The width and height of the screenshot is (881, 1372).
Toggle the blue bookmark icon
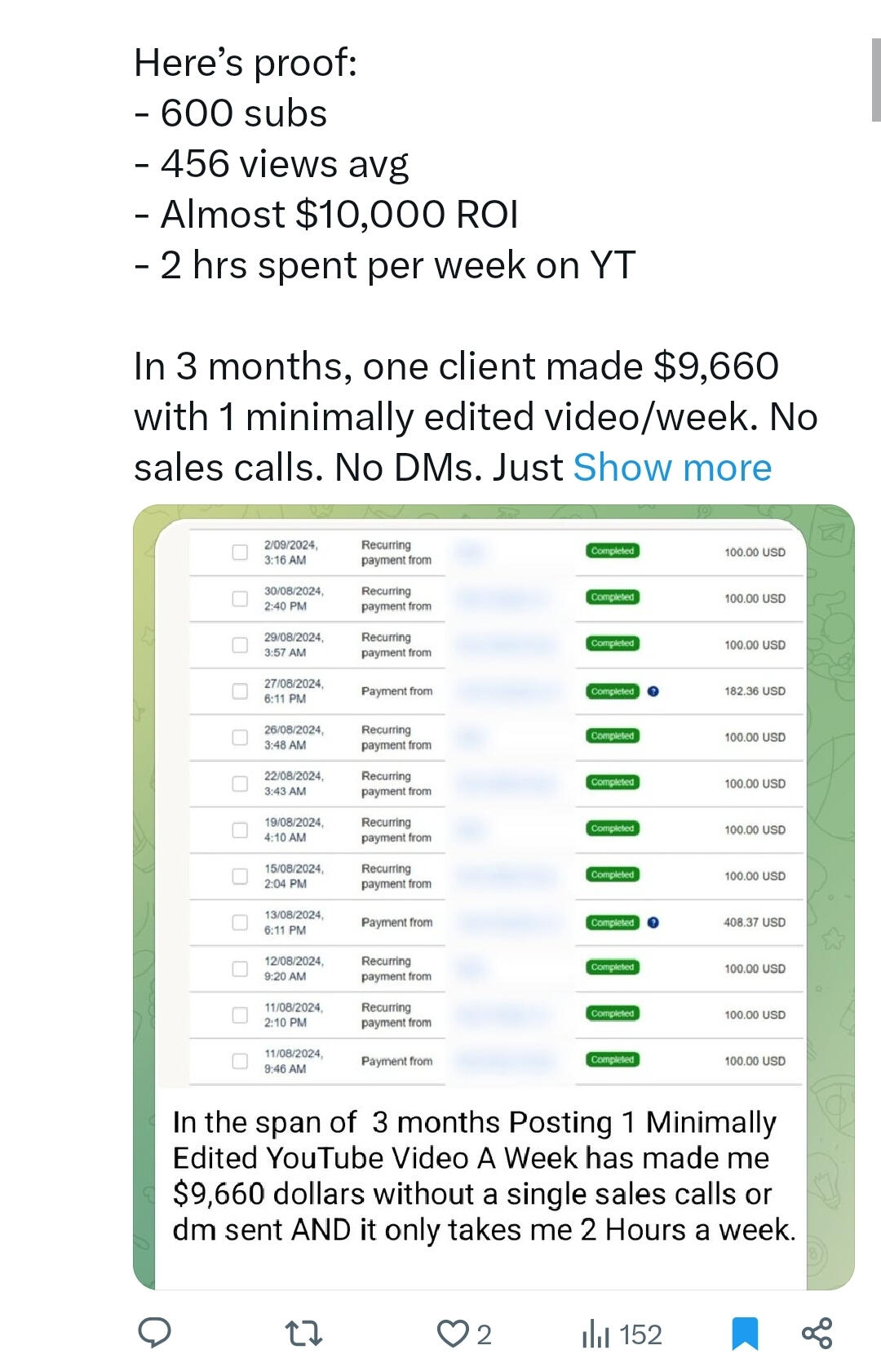tap(745, 1334)
